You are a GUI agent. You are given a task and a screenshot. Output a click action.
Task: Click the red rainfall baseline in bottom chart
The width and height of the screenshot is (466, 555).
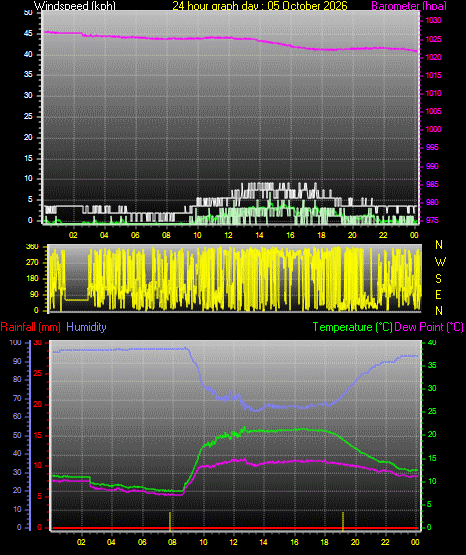point(235,528)
